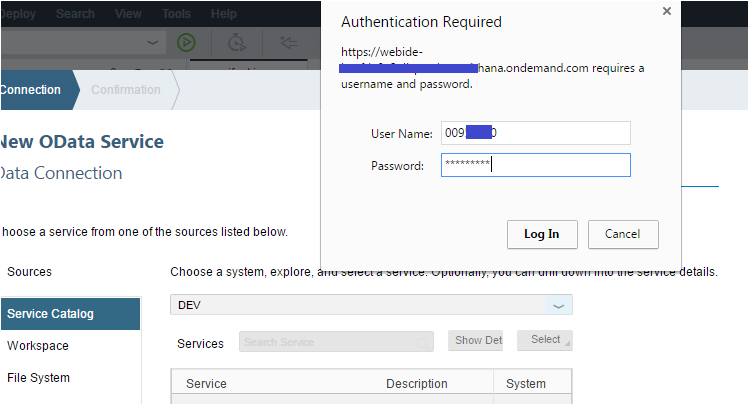
Task: Click the green Run play icon
Action: pyautogui.click(x=186, y=43)
